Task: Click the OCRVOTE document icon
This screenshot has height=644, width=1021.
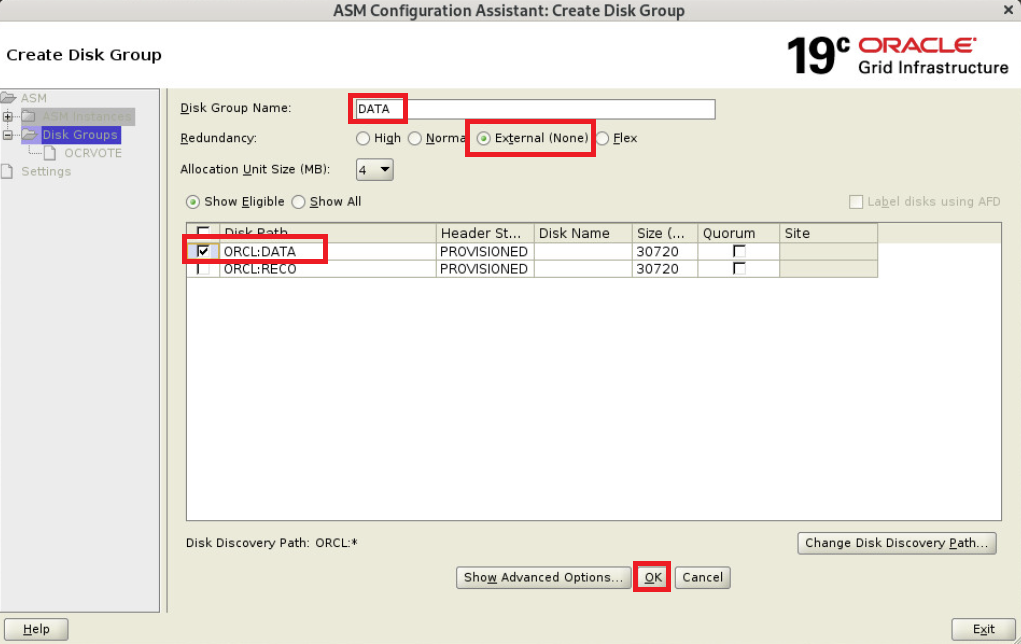Action: click(x=50, y=153)
